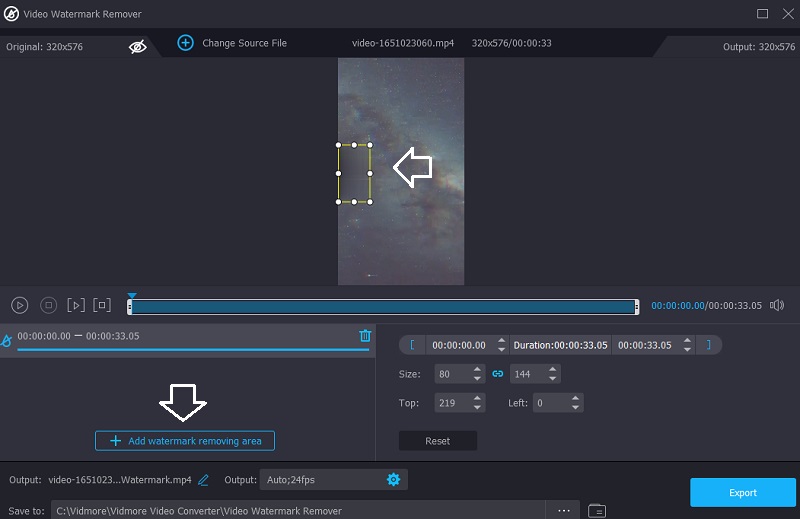Toggle the original preview eye icon
The image size is (800, 519).
[x=138, y=46]
